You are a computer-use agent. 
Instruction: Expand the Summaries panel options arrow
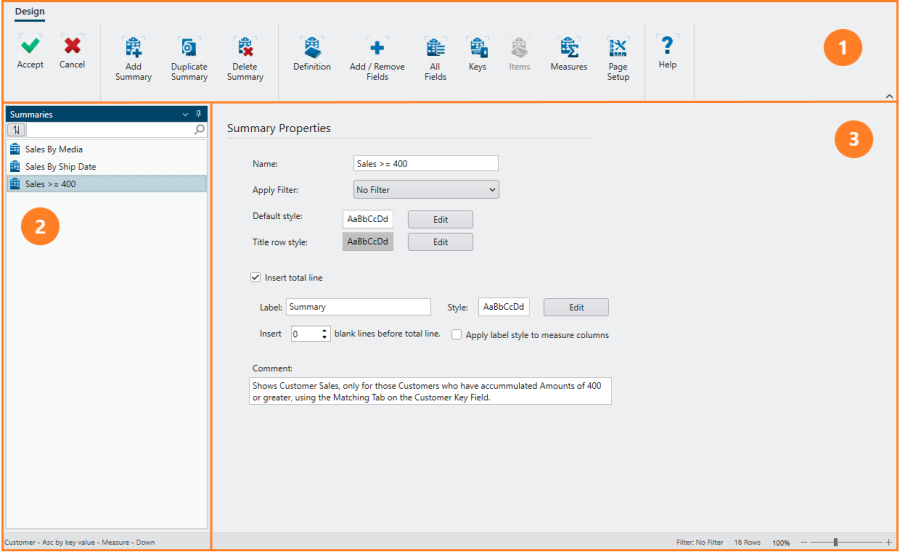[x=185, y=114]
